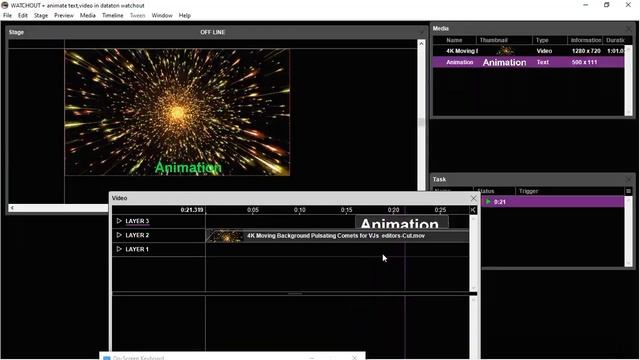640x360 pixels.
Task: Close the Video timeline window
Action: click(473, 198)
